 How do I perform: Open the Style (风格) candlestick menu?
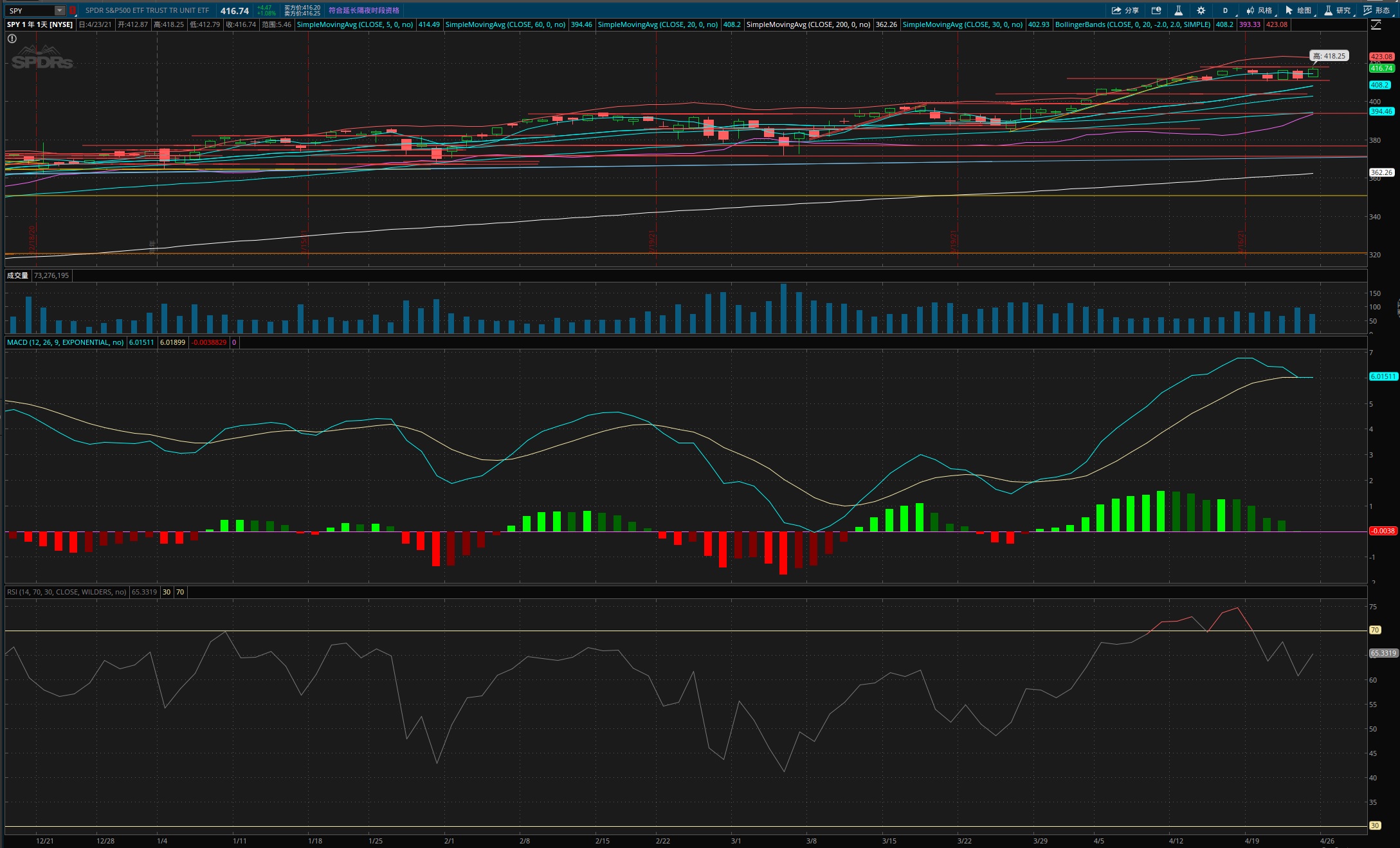tap(1259, 10)
